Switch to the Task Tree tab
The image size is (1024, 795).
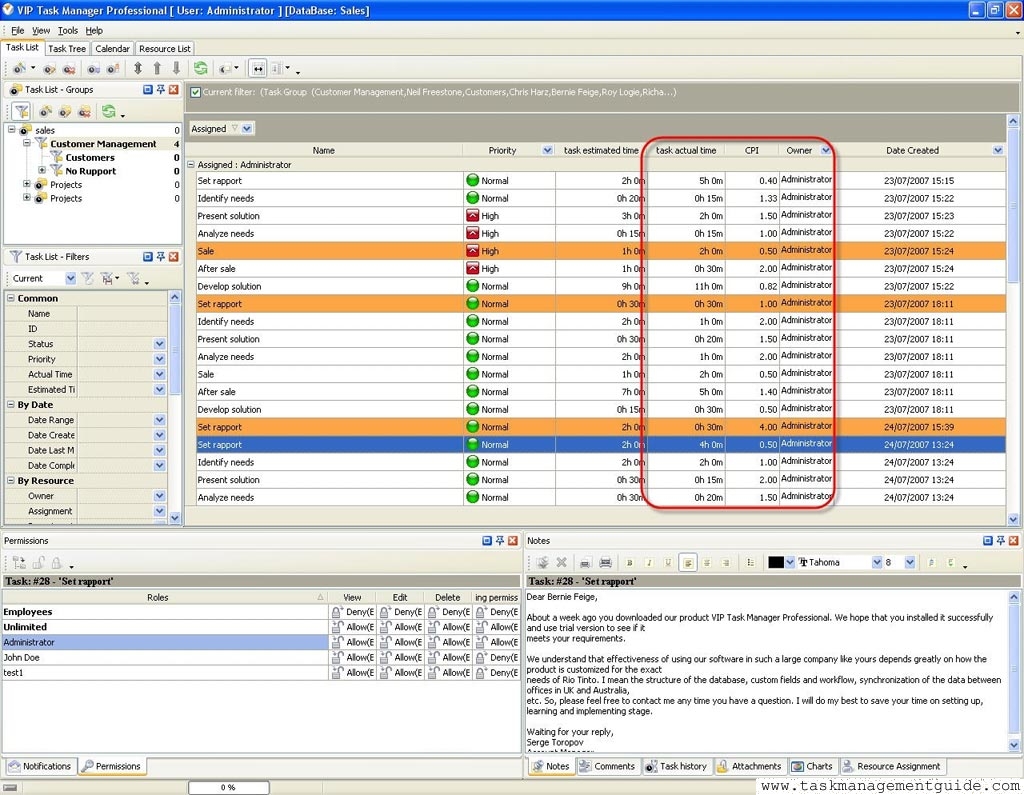67,48
